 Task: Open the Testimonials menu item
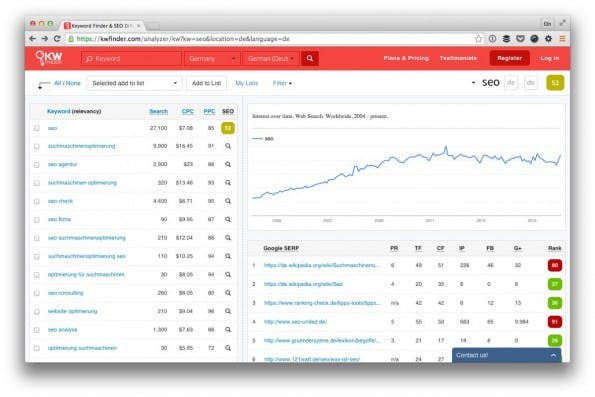coord(458,58)
